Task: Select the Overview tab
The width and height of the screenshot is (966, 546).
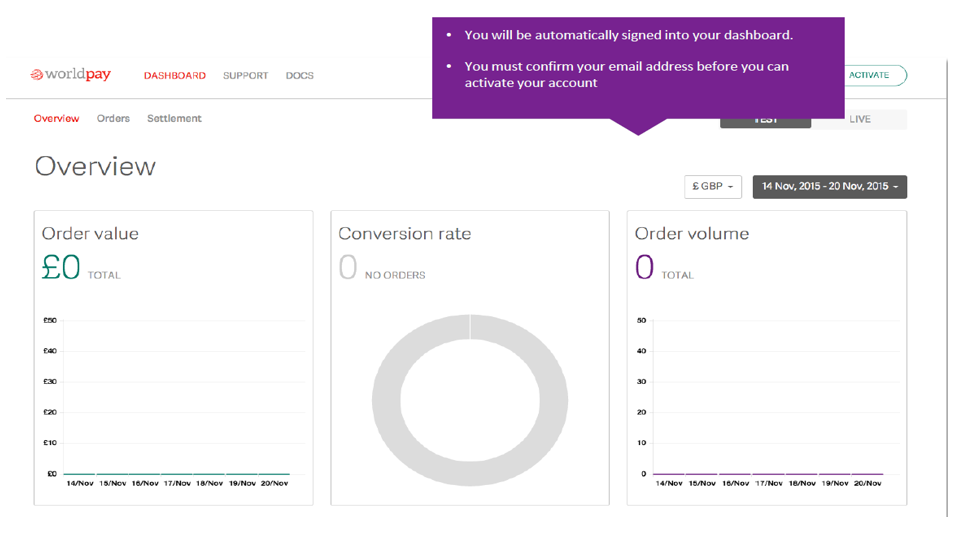Action: coord(56,118)
